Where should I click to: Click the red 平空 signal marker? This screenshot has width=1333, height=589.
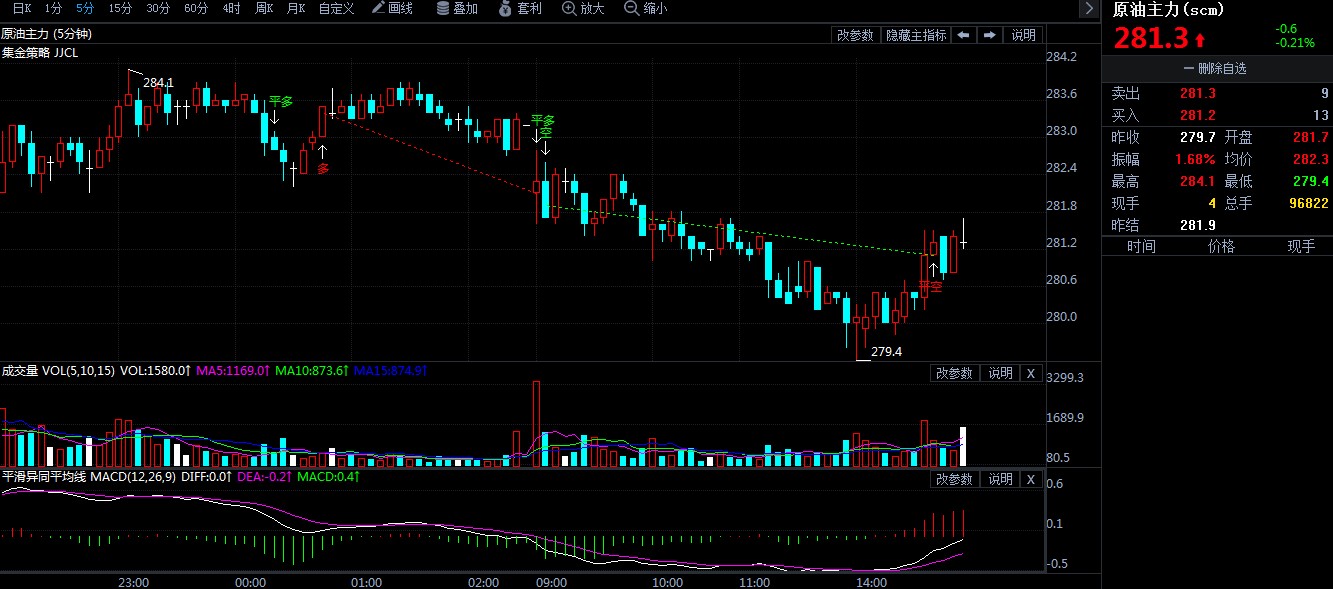click(930, 286)
